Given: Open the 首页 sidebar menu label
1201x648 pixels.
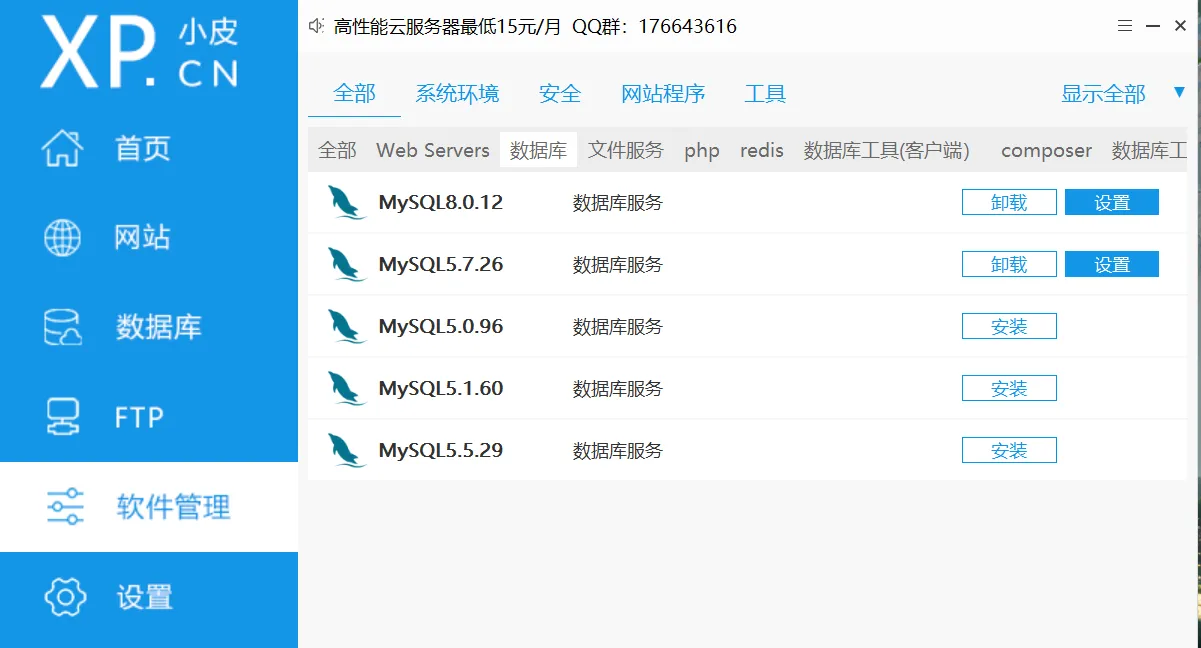Looking at the screenshot, I should click(x=143, y=149).
